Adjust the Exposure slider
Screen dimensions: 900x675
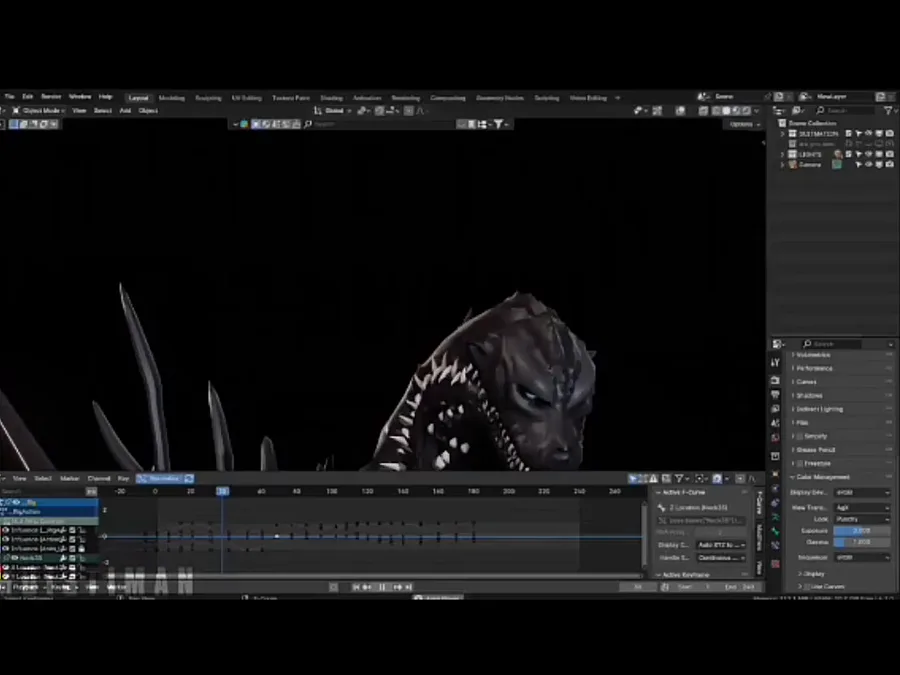[862, 531]
